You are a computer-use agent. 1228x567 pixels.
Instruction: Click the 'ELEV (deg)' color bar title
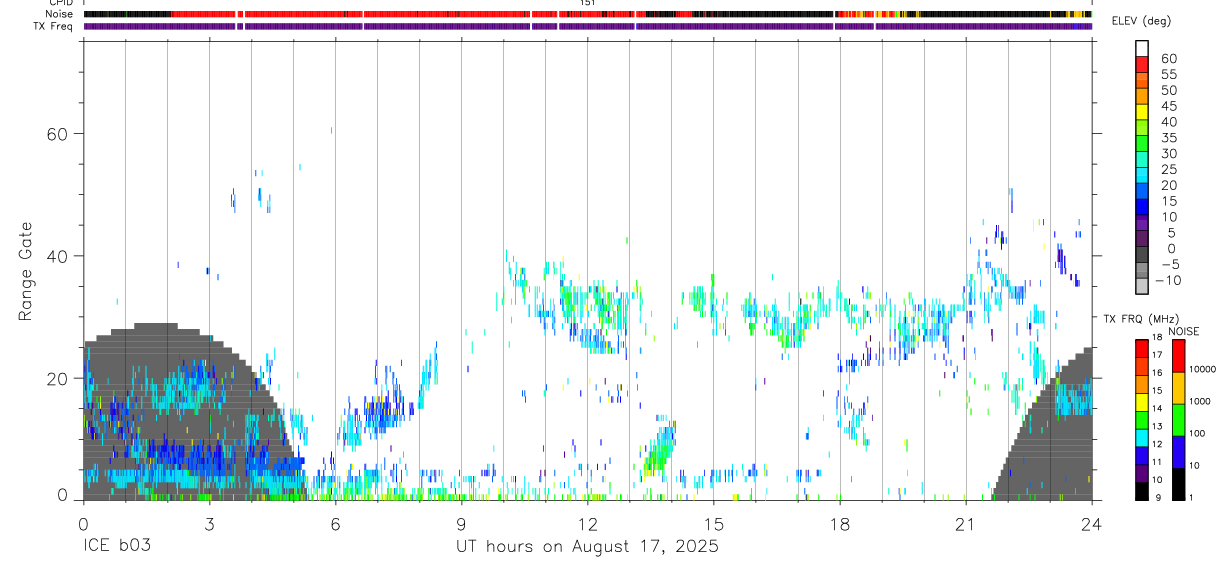1141,21
